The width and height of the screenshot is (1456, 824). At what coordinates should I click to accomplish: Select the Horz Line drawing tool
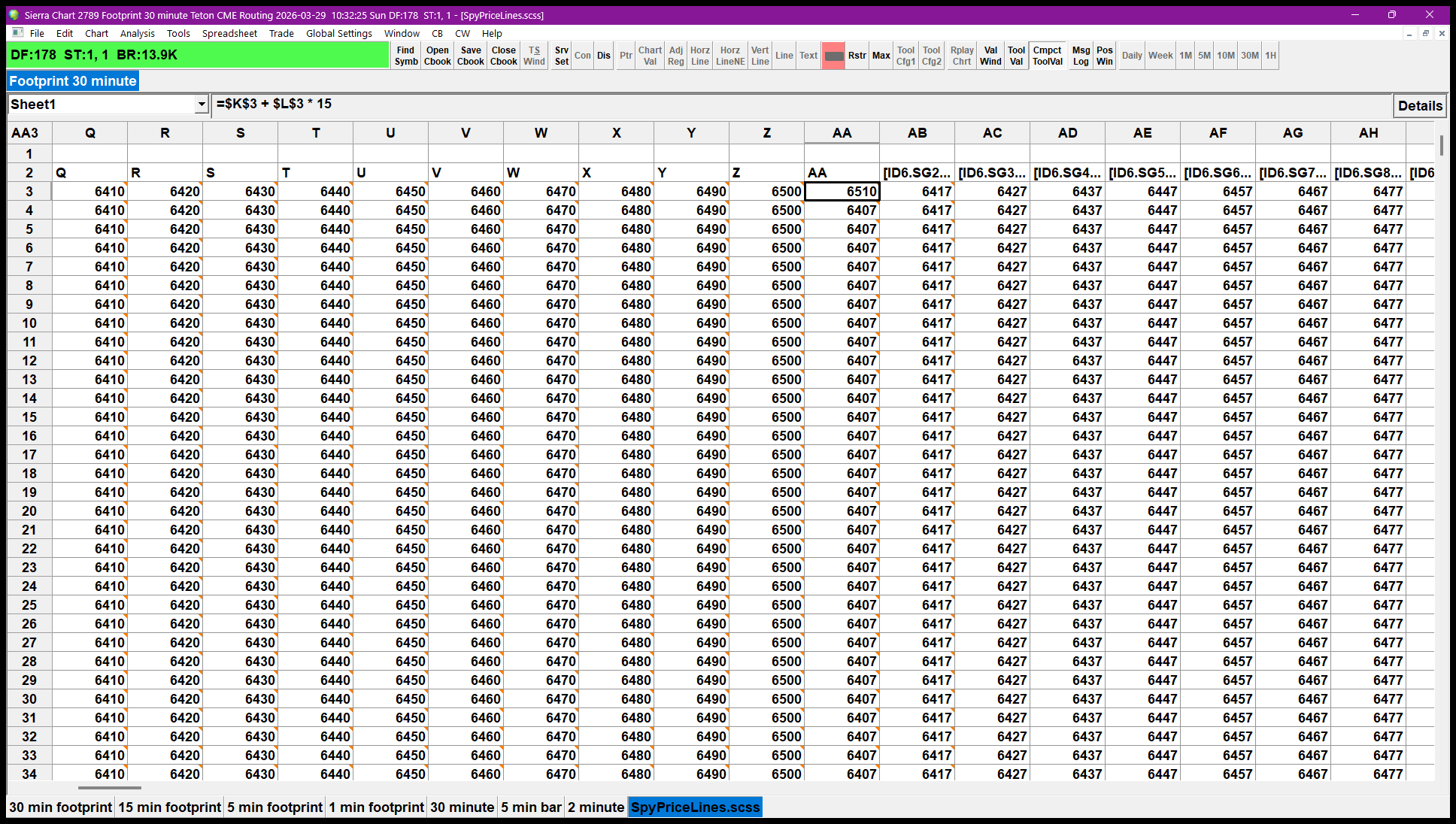699,56
